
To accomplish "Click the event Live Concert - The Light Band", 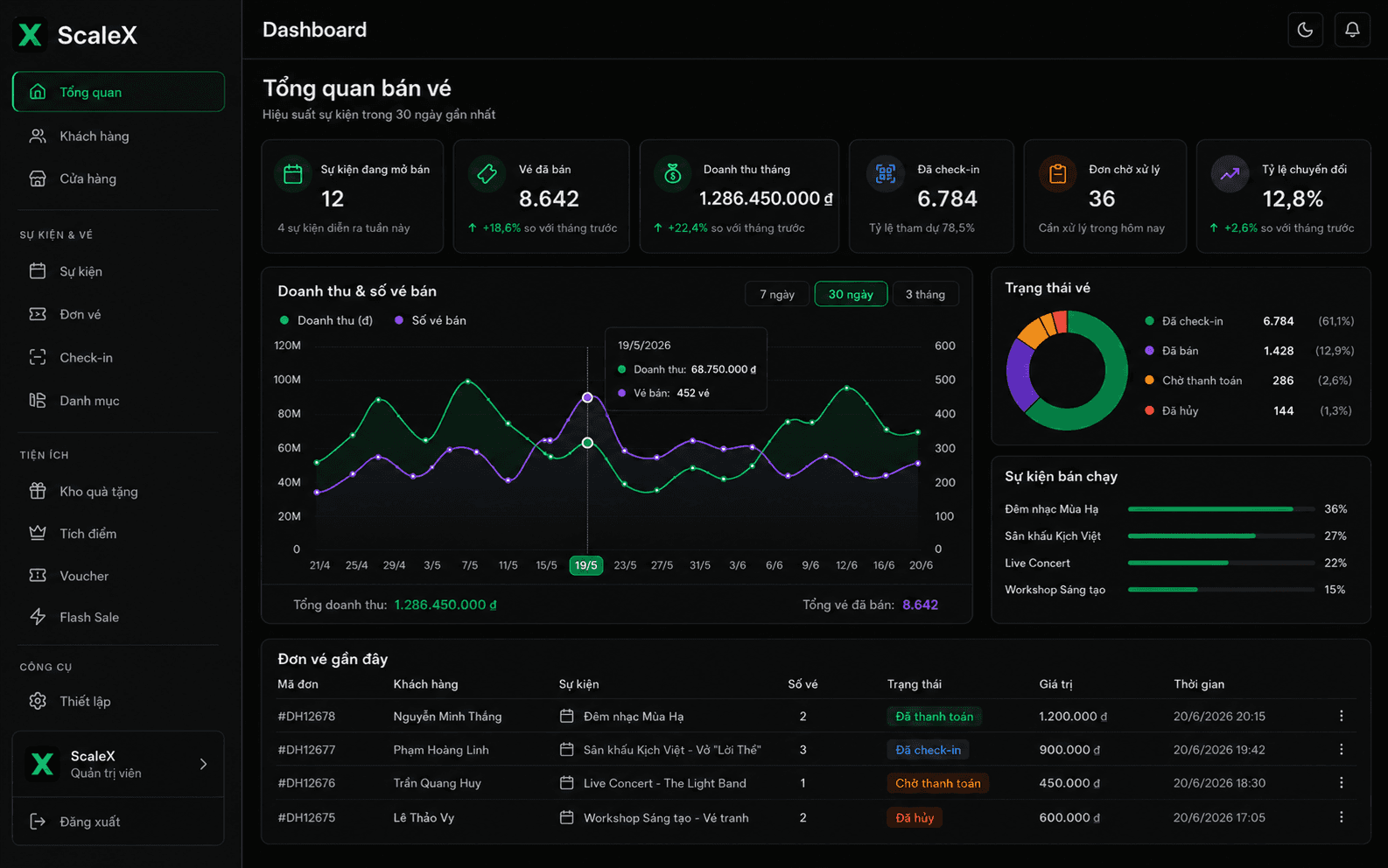I will (665, 783).
